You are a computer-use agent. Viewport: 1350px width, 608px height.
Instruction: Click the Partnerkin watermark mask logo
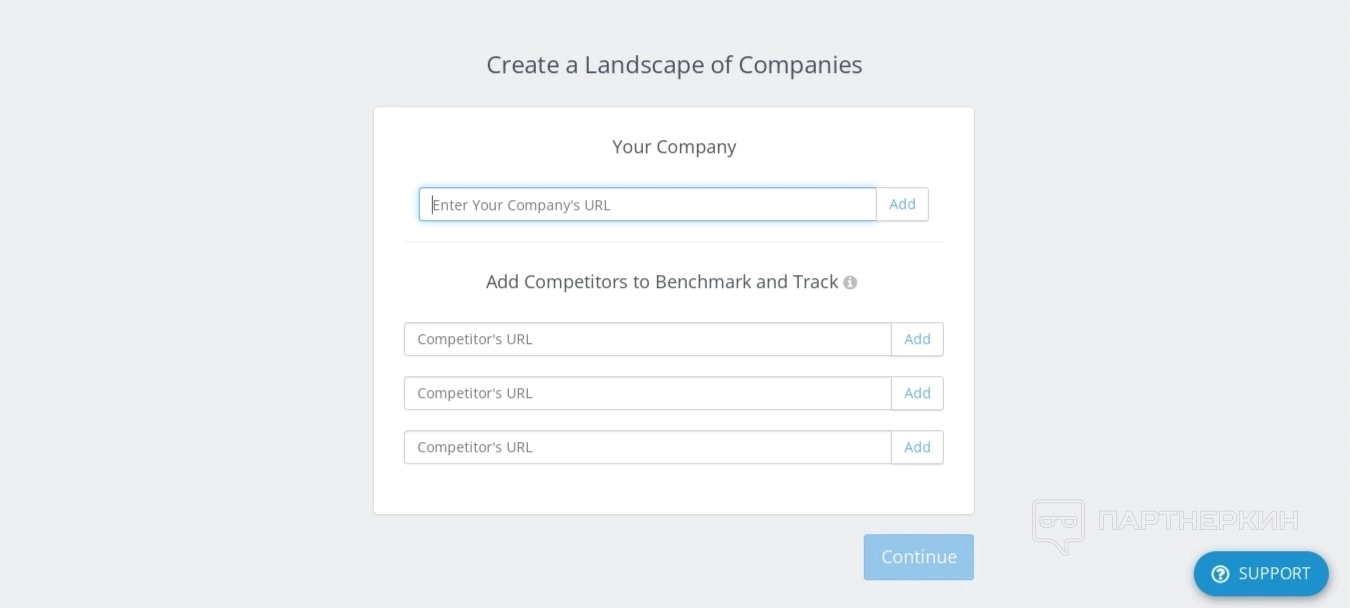[1058, 525]
